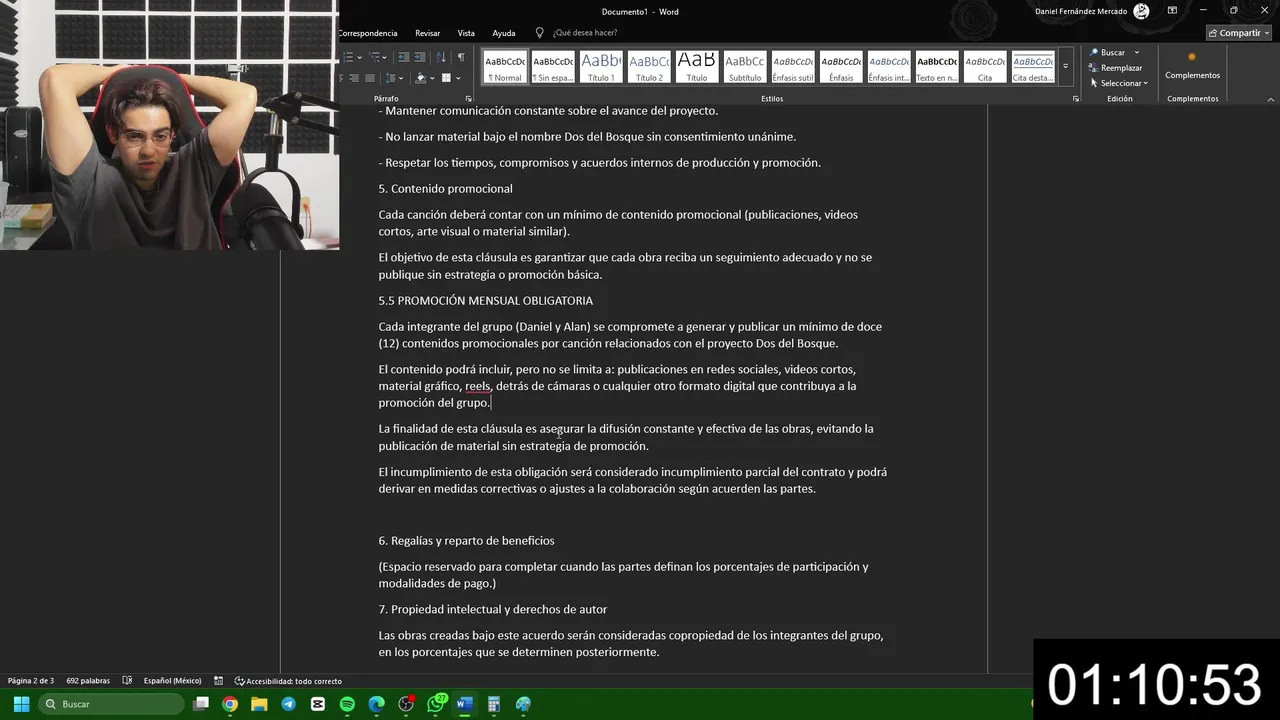
Task: Click the borders icon
Action: pos(446,78)
